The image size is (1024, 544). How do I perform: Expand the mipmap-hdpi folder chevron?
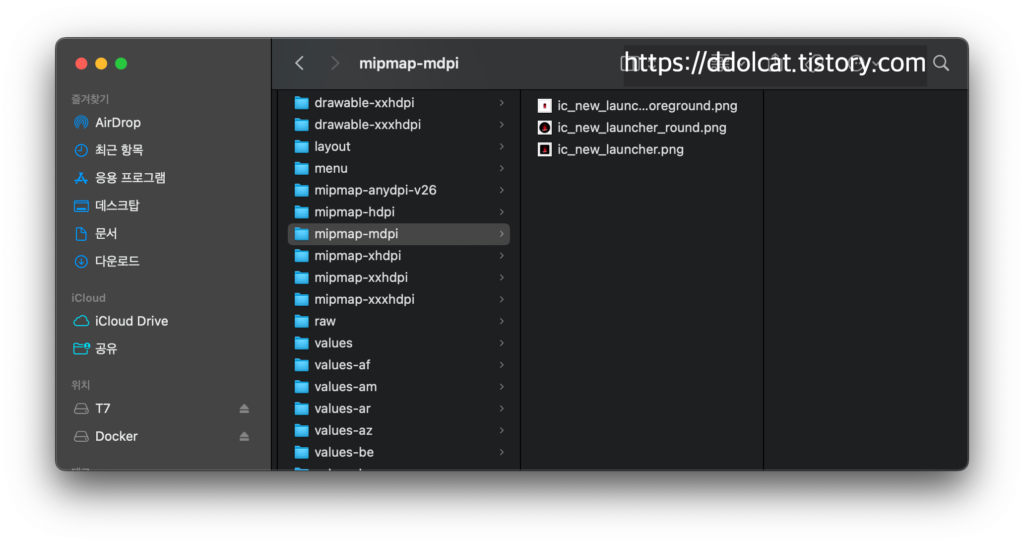(x=501, y=212)
